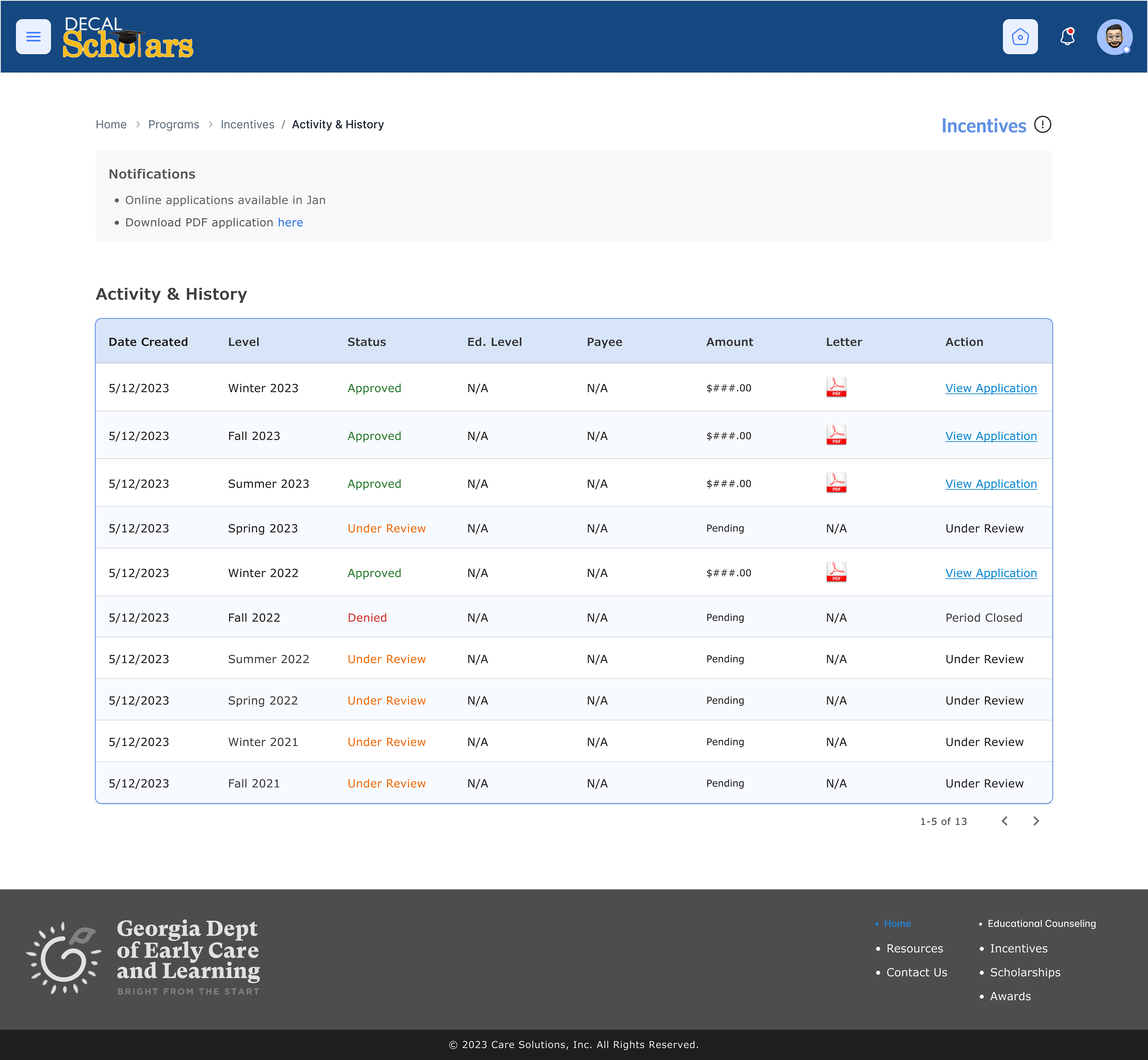Open Winter 2023 PDF letter
Screen dimensions: 1148x1060
tap(836, 387)
